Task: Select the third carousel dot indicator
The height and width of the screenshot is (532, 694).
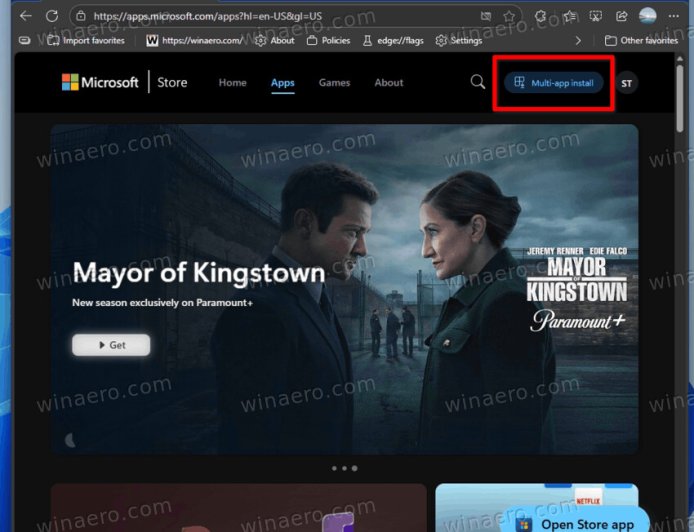Action: click(355, 468)
